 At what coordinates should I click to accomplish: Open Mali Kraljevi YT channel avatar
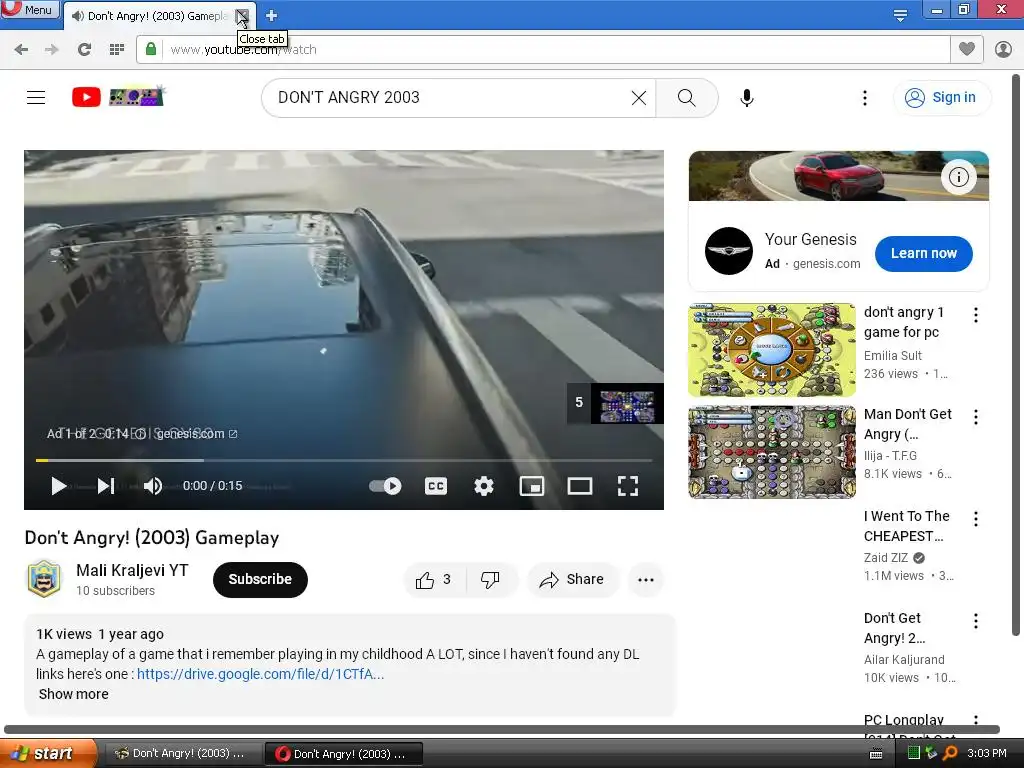[44, 579]
